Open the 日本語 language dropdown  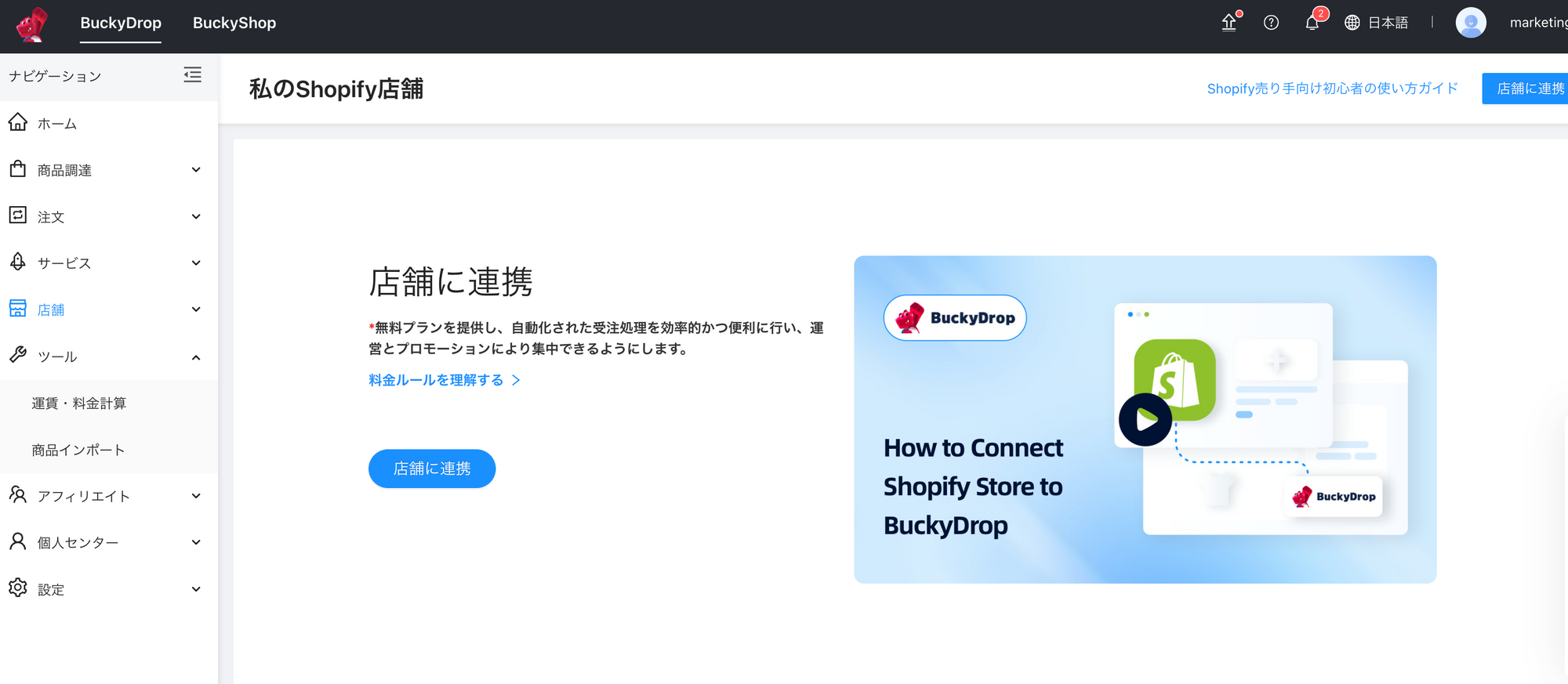pos(1388,23)
